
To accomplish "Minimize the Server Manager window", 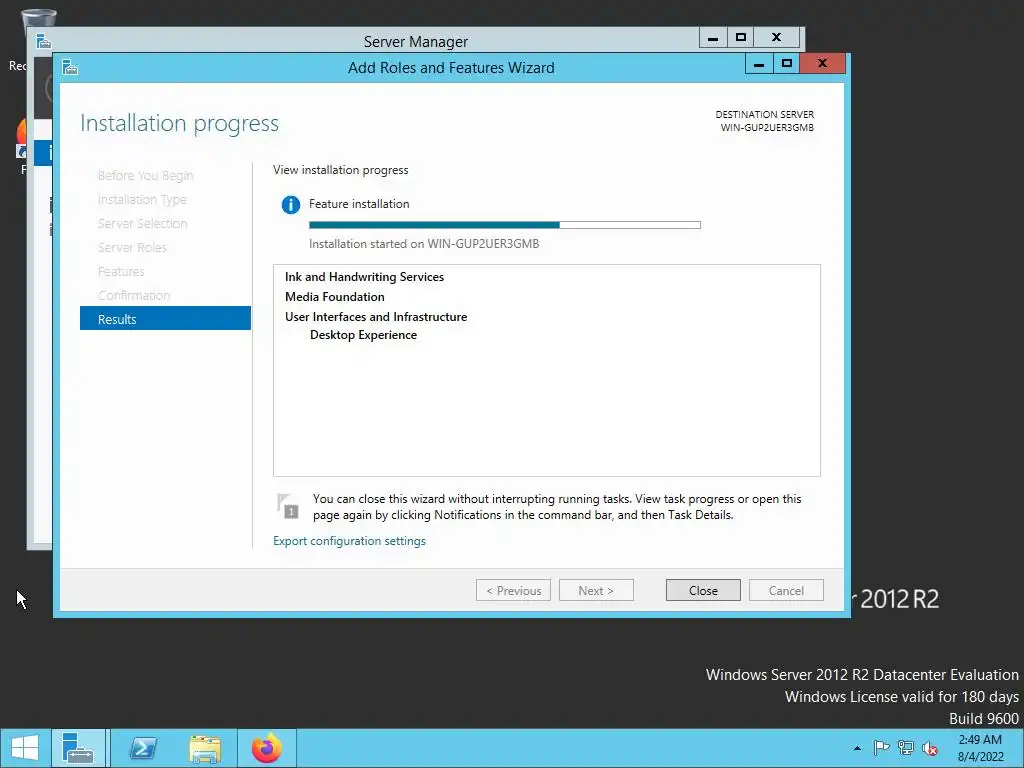I will (x=713, y=37).
